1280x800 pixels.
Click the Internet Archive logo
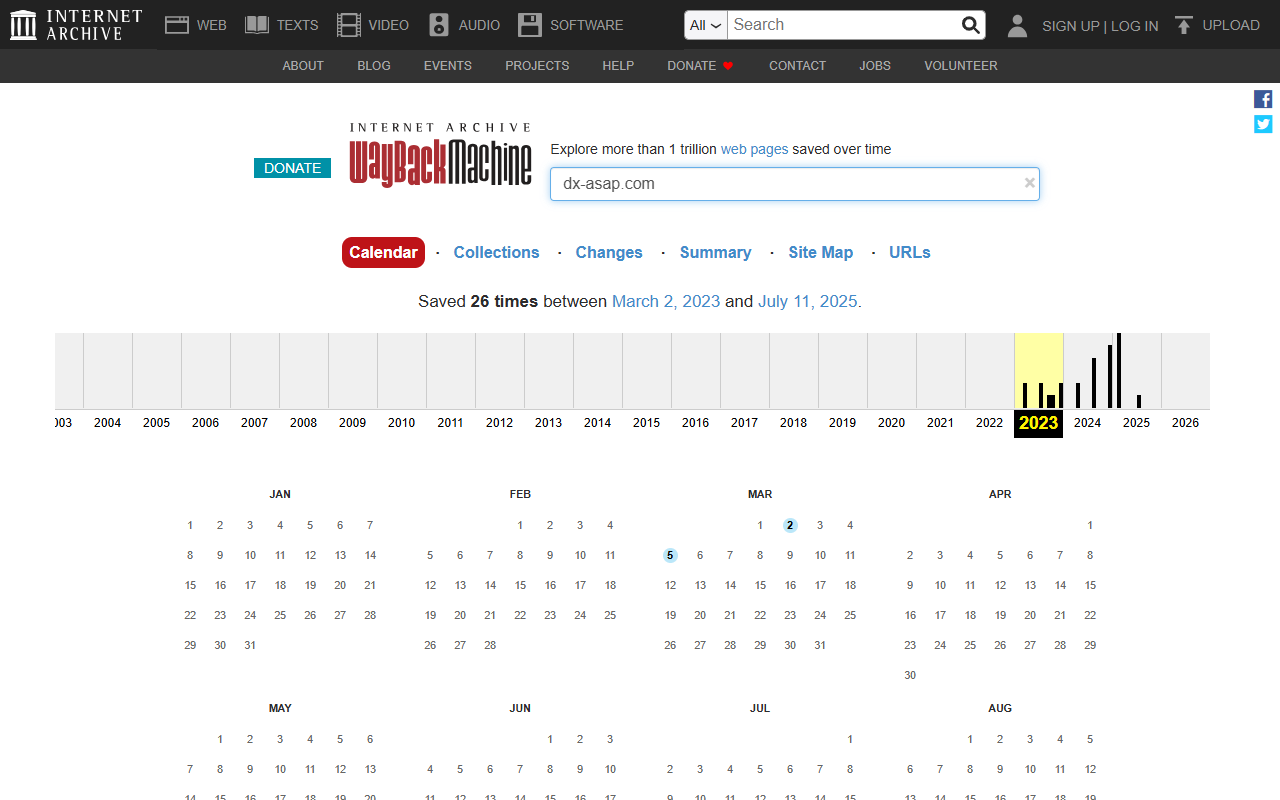[76, 25]
